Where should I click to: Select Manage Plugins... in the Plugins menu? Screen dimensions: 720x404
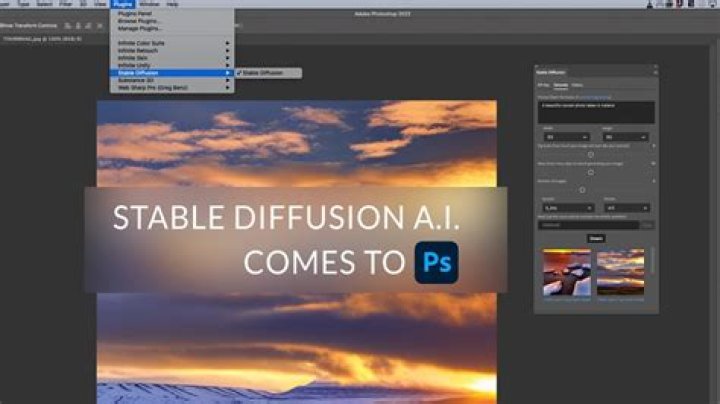139,27
